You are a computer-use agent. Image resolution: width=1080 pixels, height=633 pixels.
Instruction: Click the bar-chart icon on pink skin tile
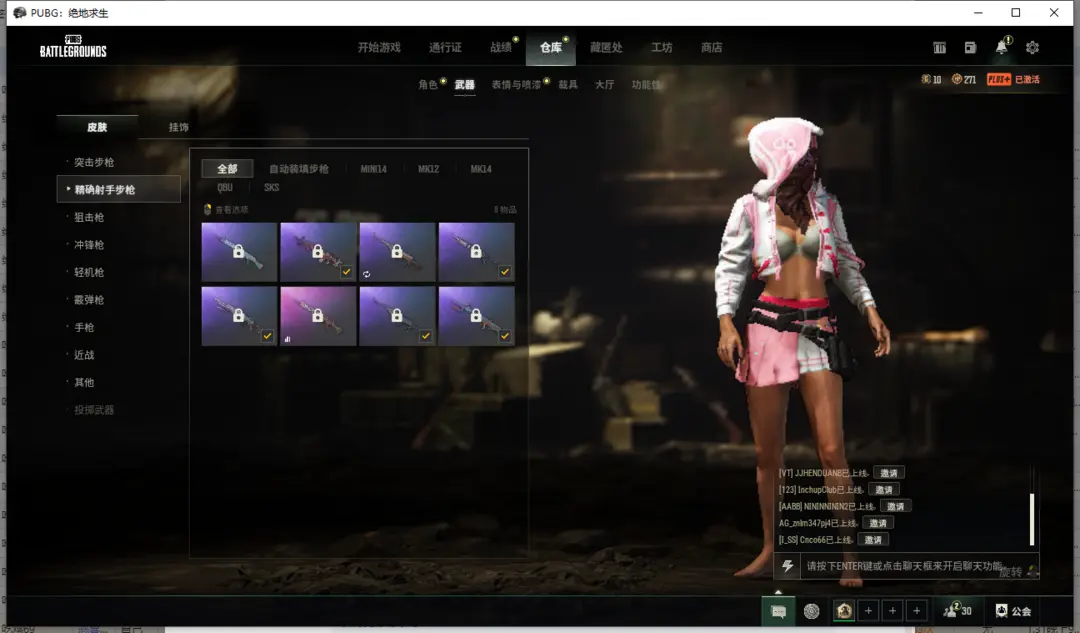(287, 339)
